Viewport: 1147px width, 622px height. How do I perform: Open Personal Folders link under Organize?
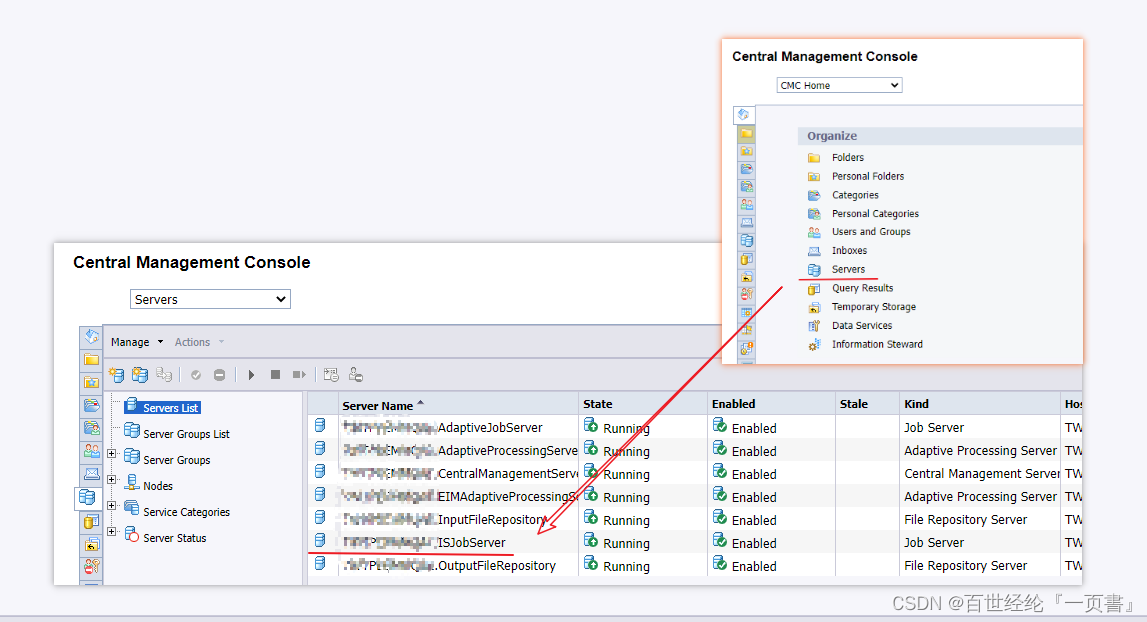pos(868,176)
